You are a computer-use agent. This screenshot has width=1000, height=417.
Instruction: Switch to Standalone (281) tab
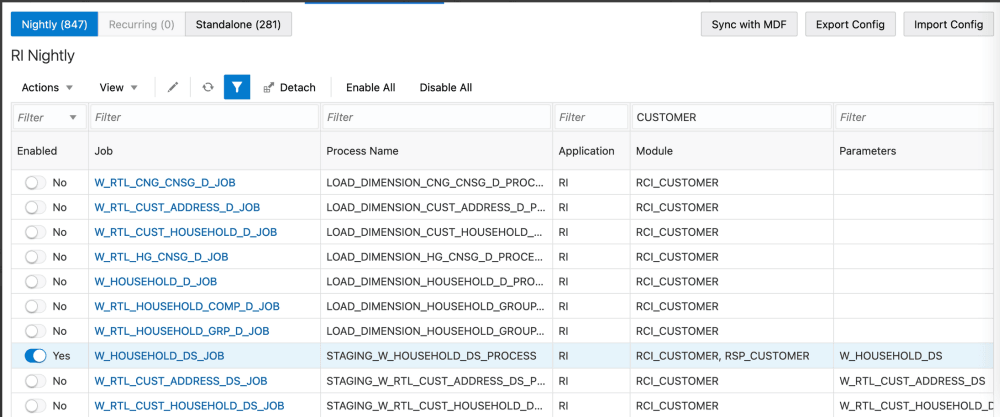click(238, 25)
